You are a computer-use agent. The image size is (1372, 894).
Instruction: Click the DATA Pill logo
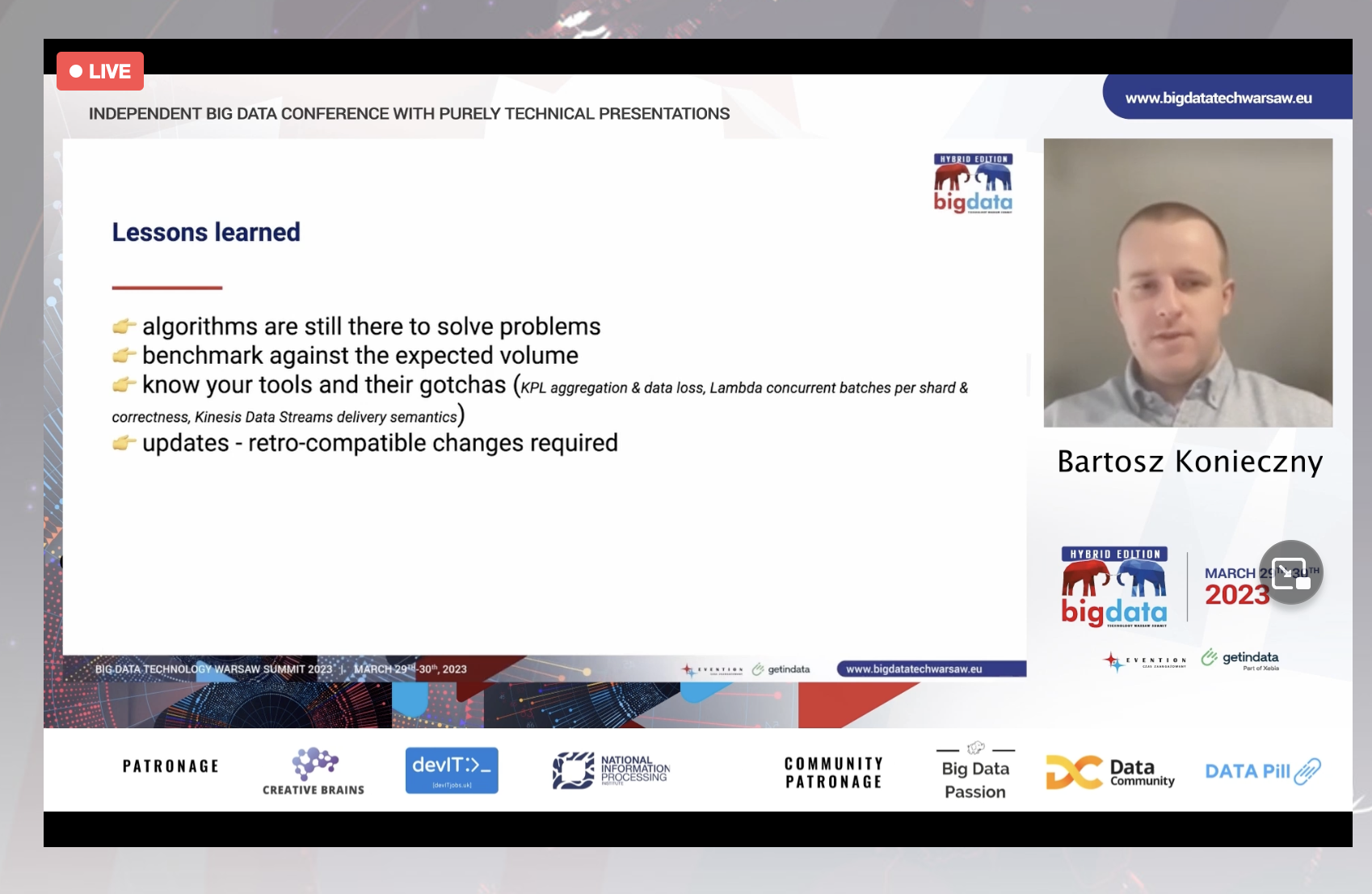pos(1263,771)
